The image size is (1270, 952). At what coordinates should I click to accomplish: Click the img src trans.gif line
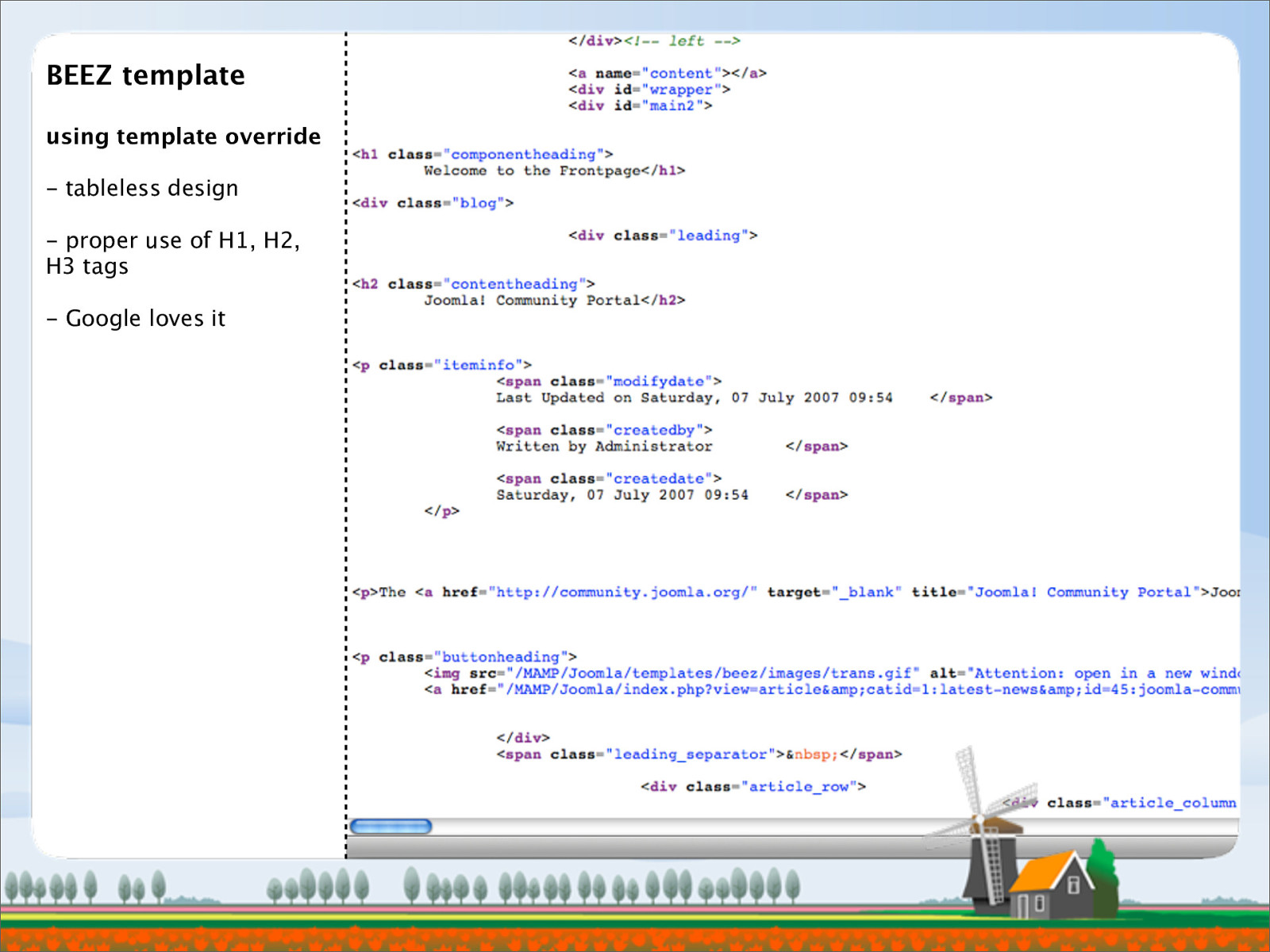831,674
